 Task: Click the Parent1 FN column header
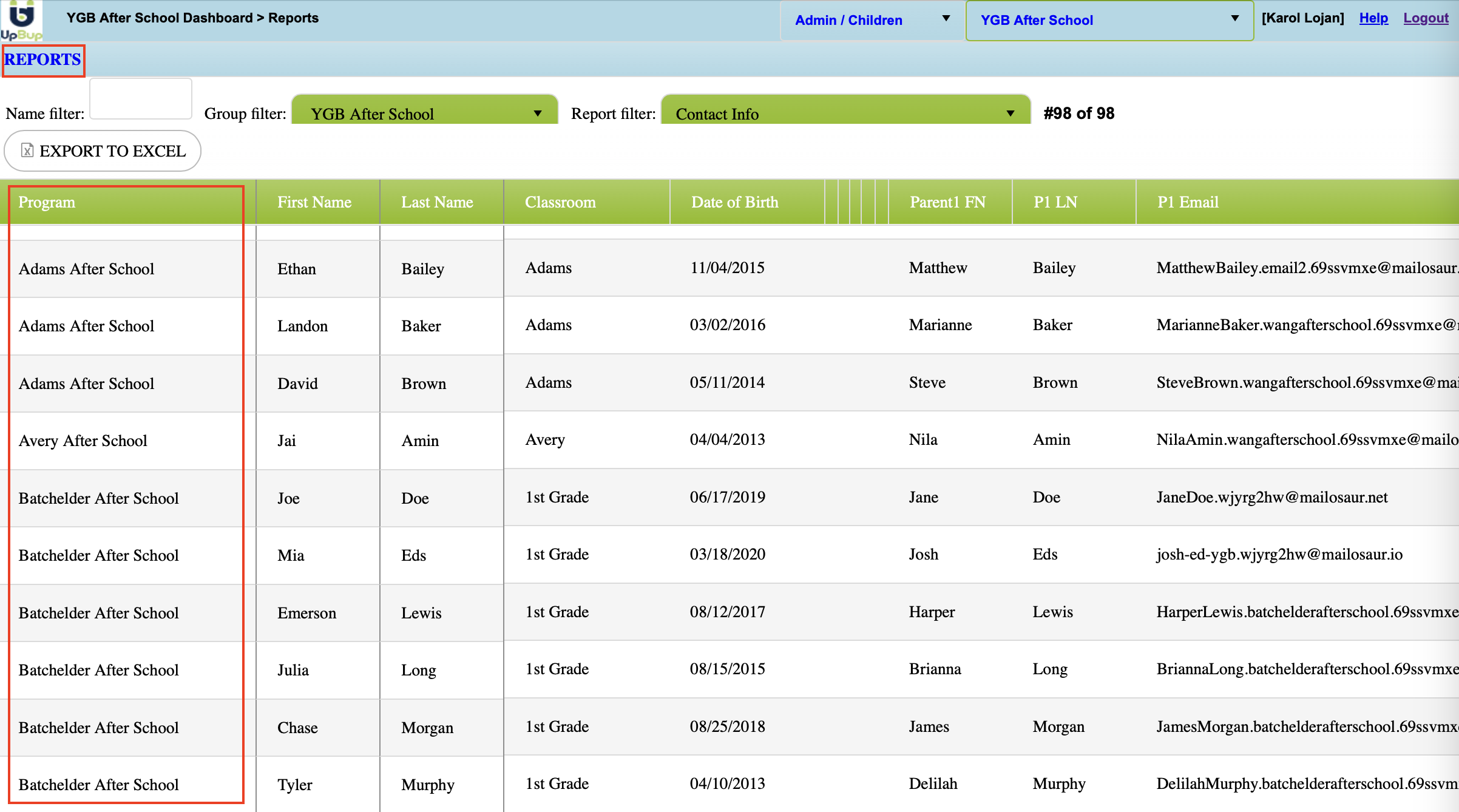coord(947,202)
